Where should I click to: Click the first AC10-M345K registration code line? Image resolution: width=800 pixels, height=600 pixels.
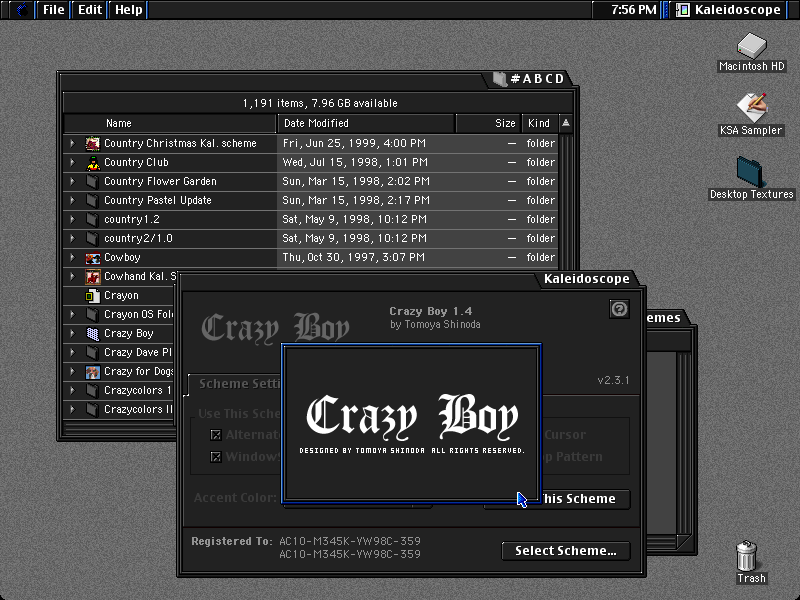click(x=350, y=541)
